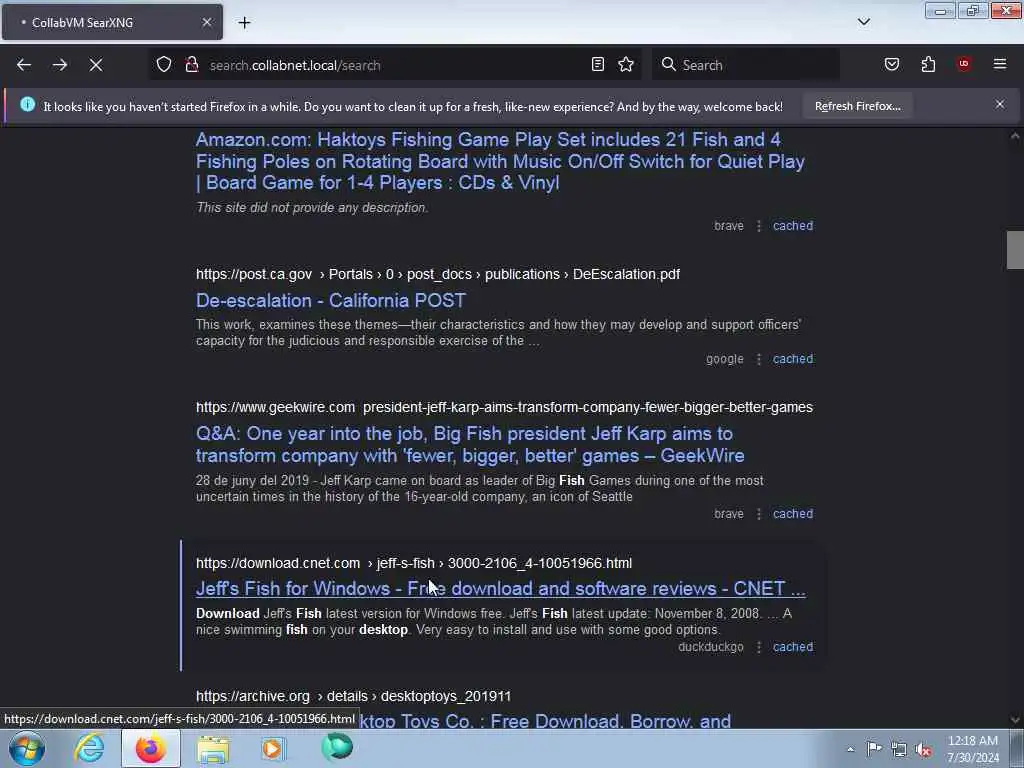Open the GeekWire Big Fish Q&A result
The height and width of the screenshot is (768, 1024).
point(470,445)
